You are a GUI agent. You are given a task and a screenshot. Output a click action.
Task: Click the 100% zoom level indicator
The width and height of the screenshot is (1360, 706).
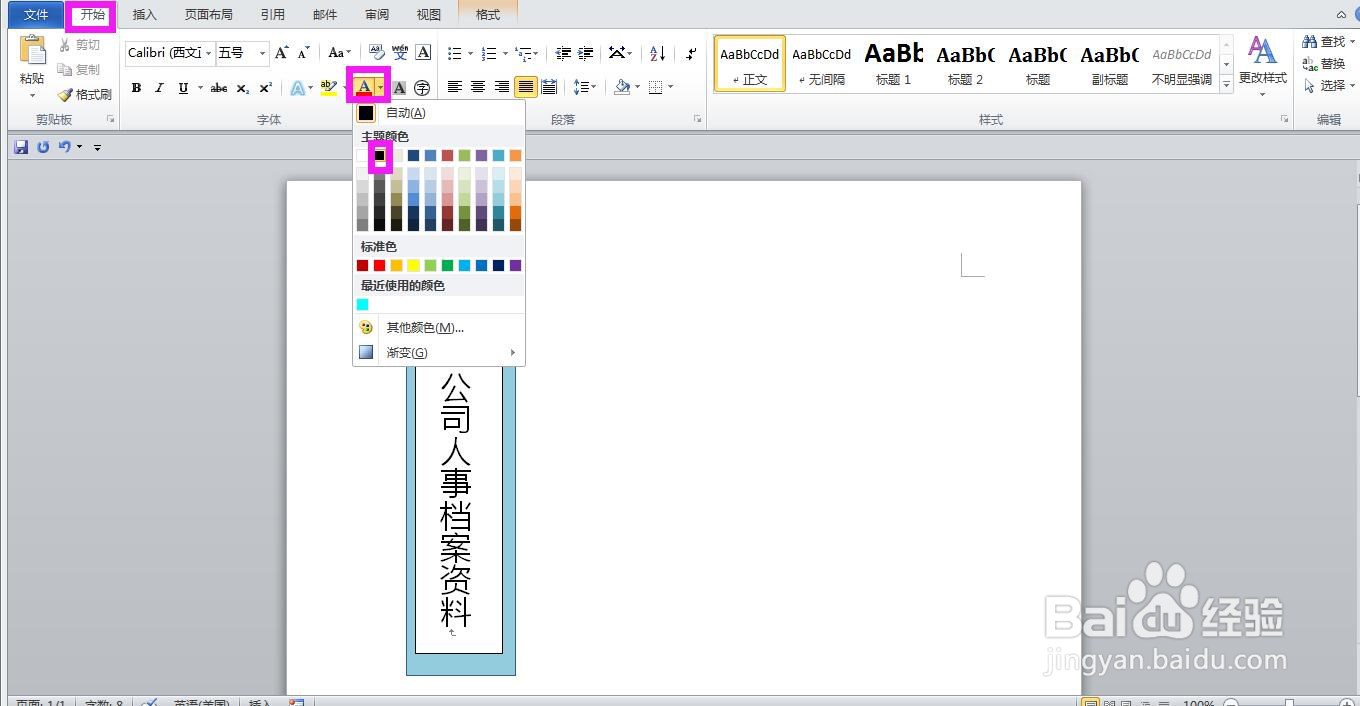coord(1196,701)
